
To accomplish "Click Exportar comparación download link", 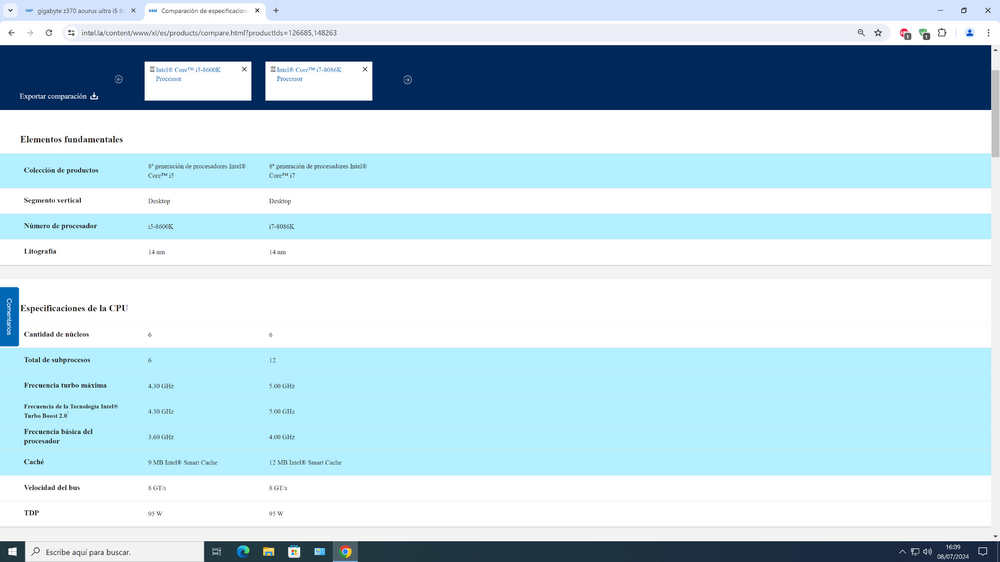I will pyautogui.click(x=59, y=96).
